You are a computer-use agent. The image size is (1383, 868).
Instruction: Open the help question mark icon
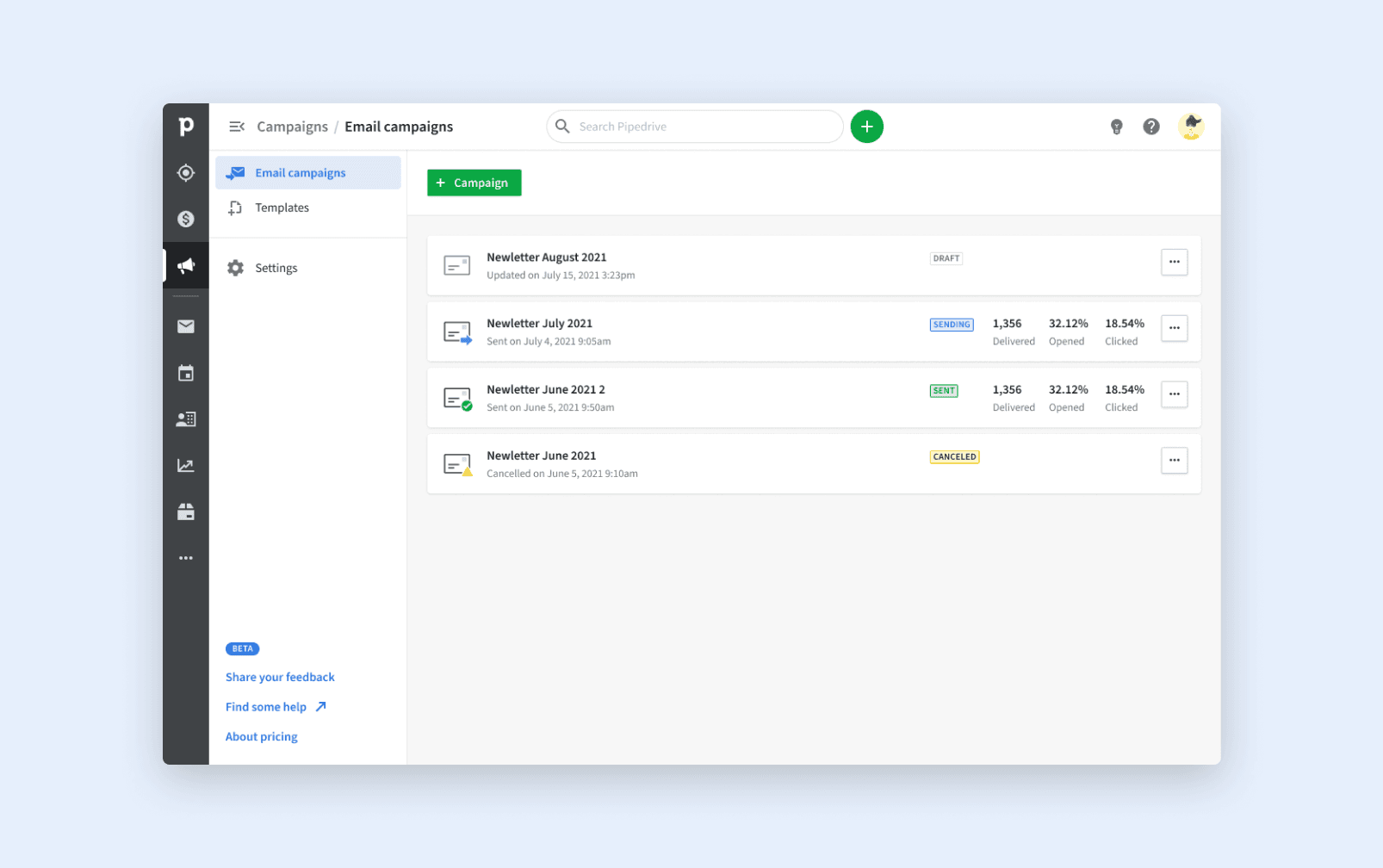(x=1152, y=126)
